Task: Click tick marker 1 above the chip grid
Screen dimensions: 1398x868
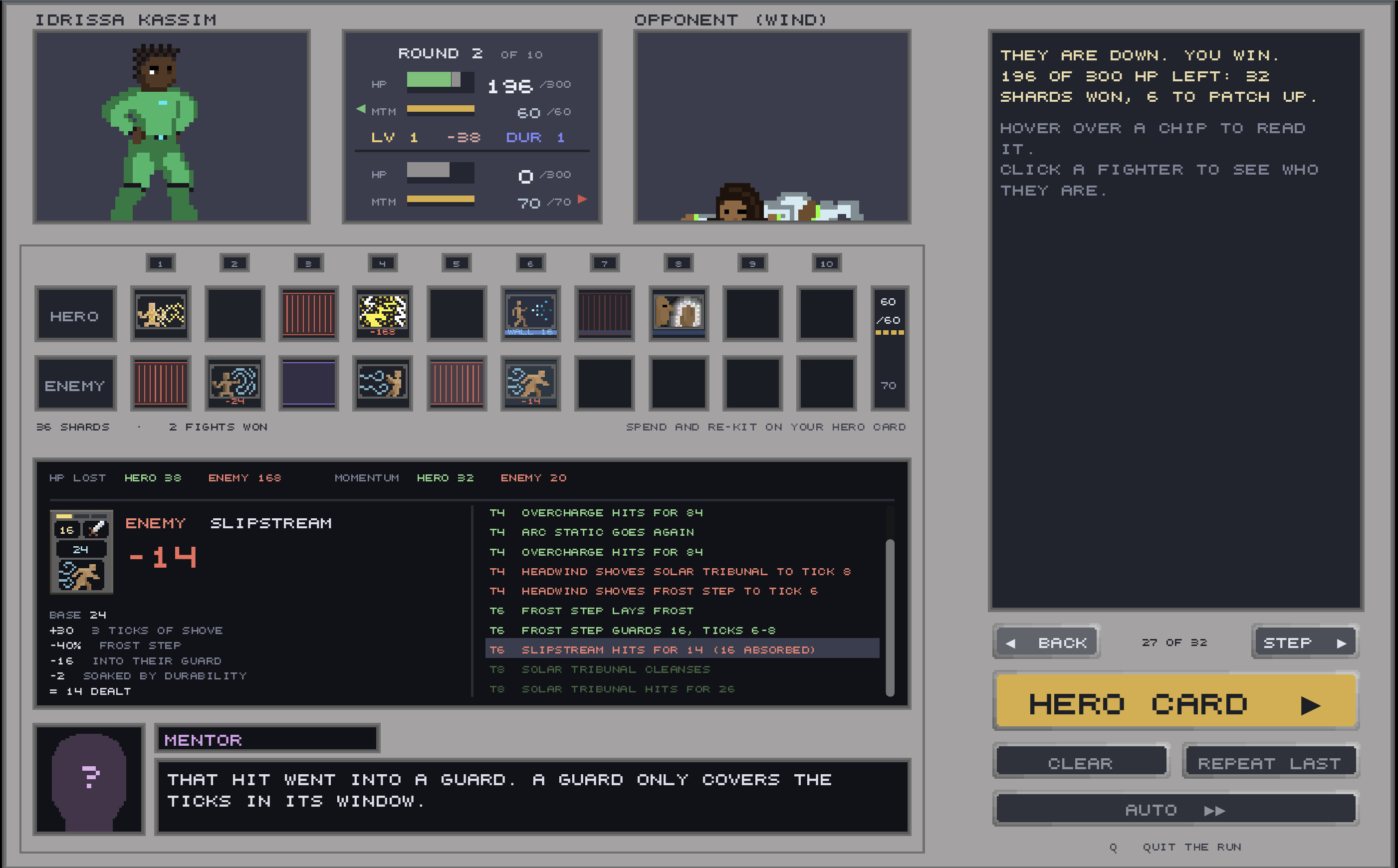Action: (161, 263)
